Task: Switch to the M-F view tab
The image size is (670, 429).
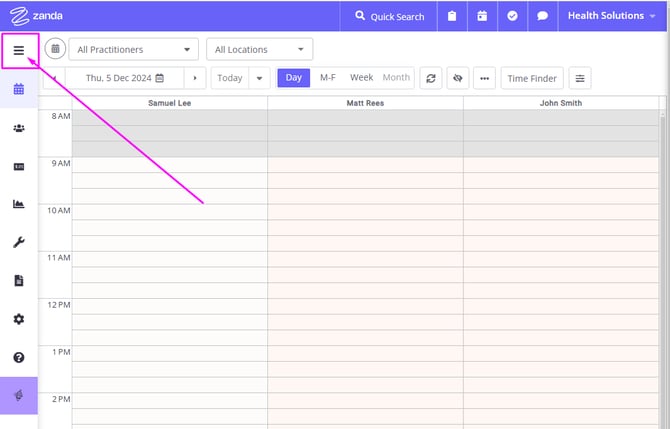Action: point(327,78)
